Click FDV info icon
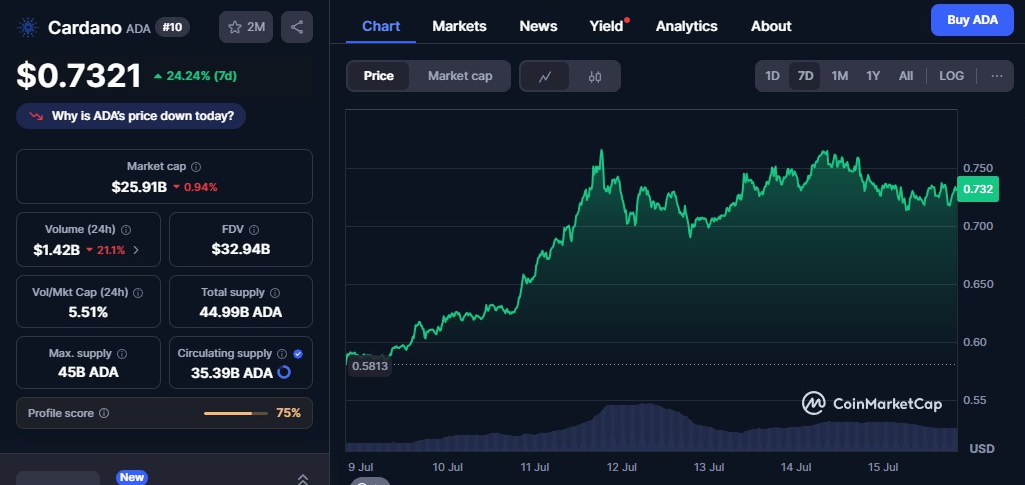Image resolution: width=1025 pixels, height=485 pixels. (254, 229)
